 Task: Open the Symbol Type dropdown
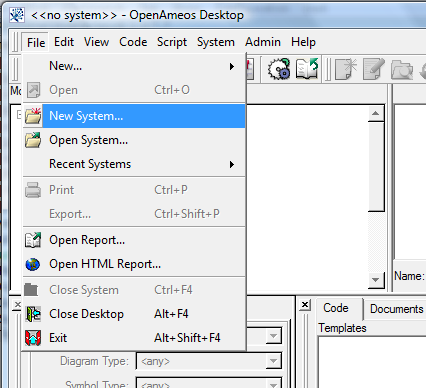tap(273, 383)
